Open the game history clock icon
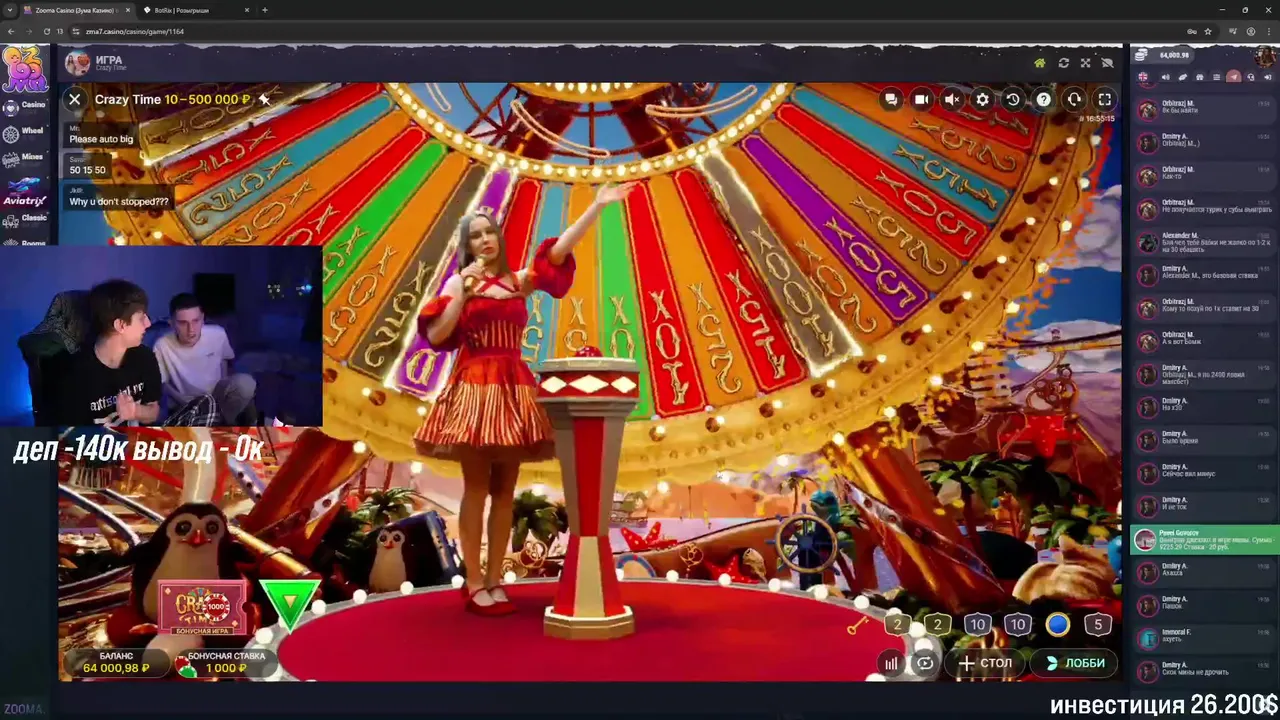Image resolution: width=1280 pixels, height=720 pixels. [1013, 99]
